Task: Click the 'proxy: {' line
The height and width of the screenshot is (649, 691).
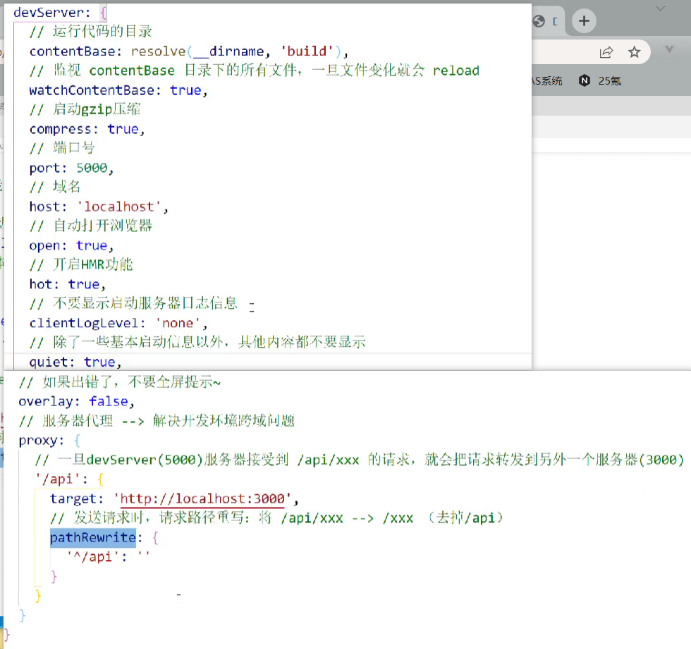Action: [49, 440]
